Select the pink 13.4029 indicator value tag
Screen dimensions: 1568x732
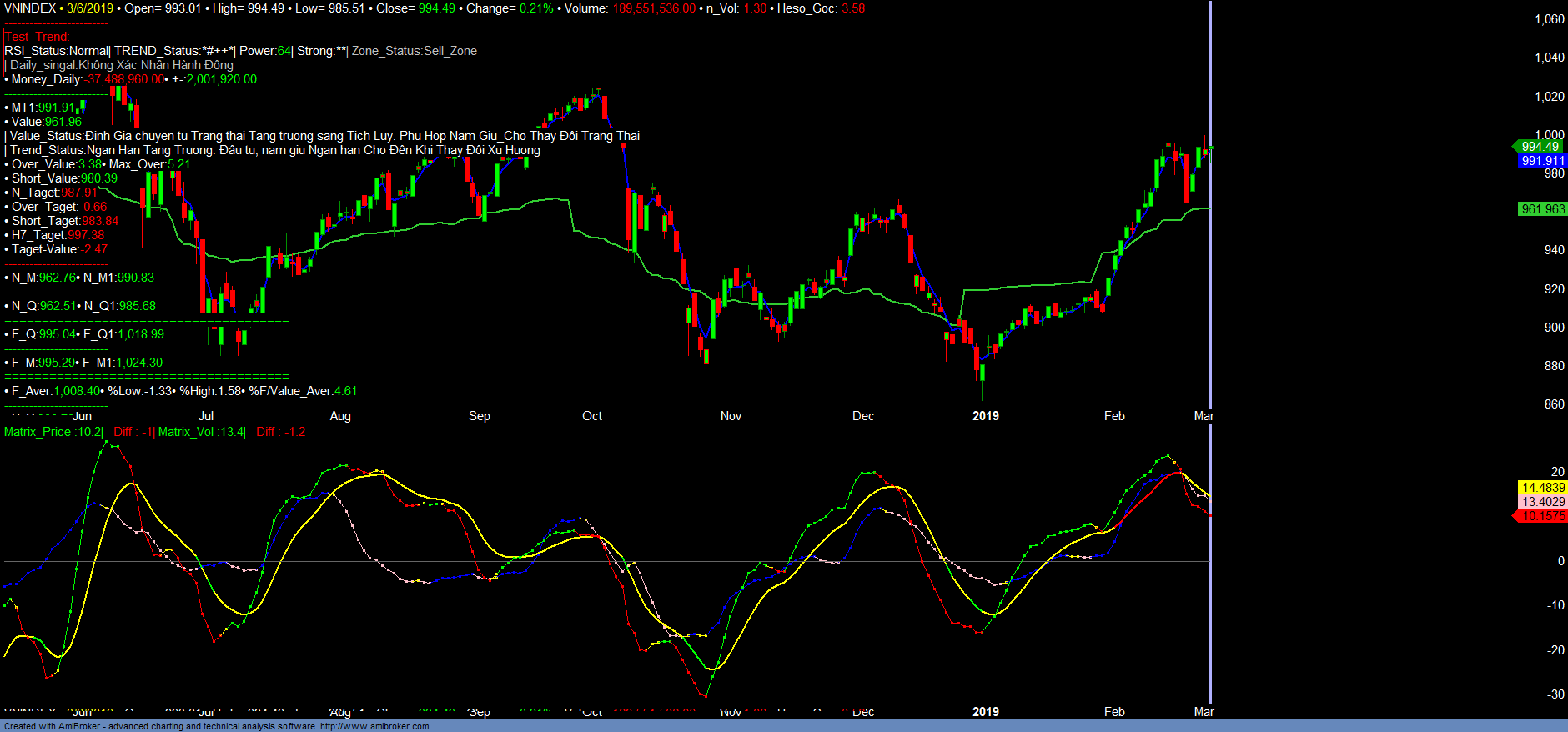coord(1542,502)
